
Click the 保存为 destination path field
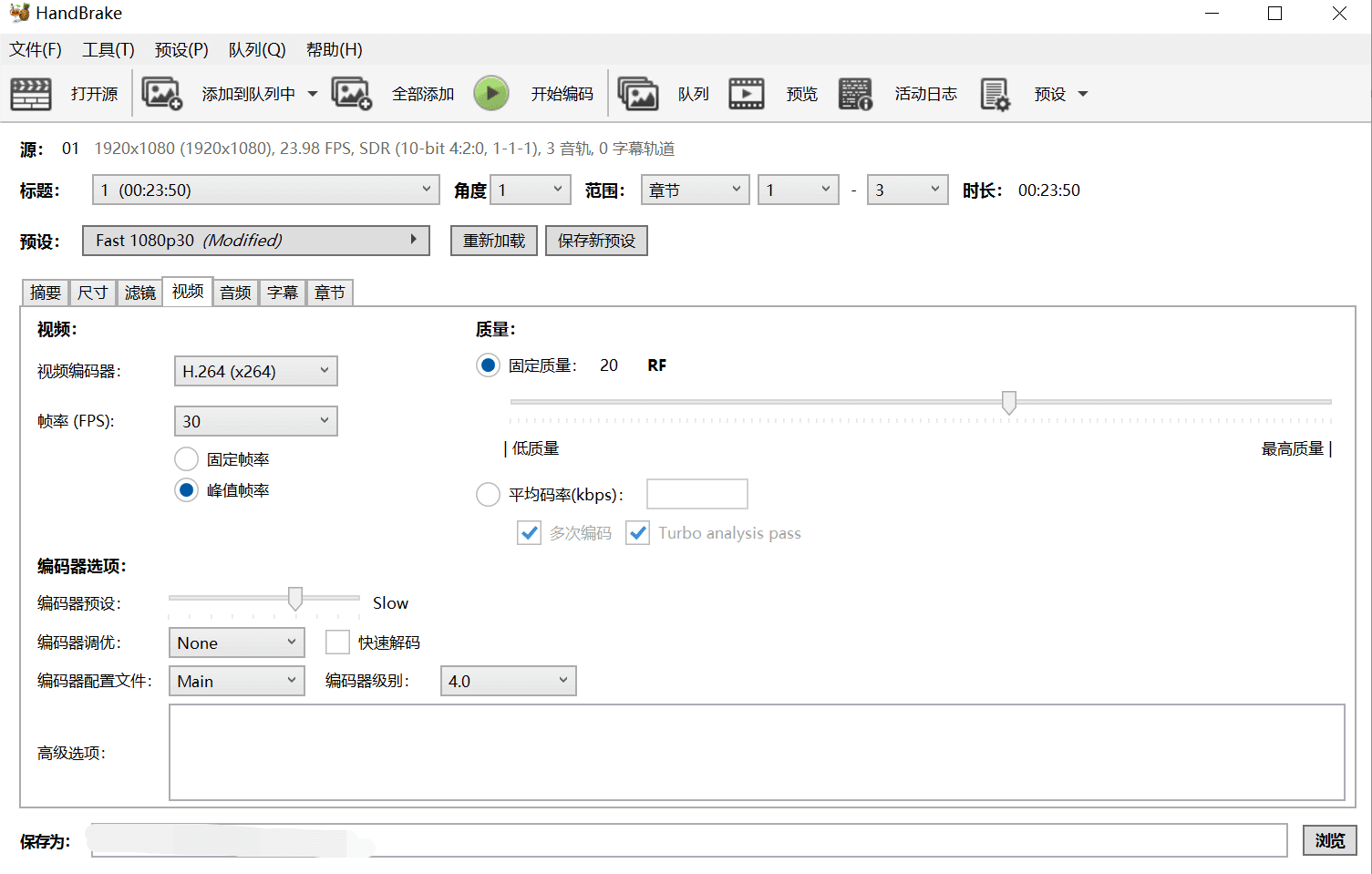click(689, 840)
